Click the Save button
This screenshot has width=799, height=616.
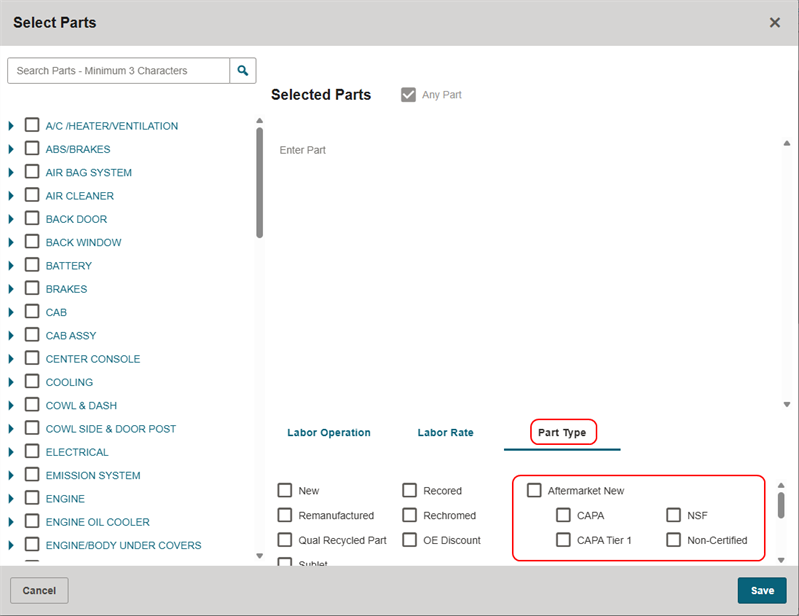(762, 591)
